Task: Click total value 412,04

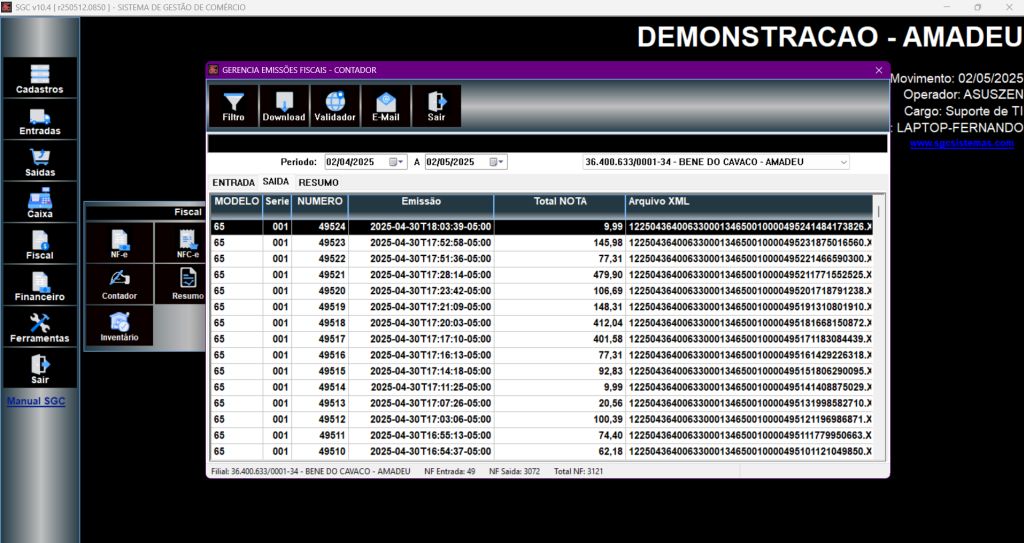Action: pyautogui.click(x=560, y=323)
